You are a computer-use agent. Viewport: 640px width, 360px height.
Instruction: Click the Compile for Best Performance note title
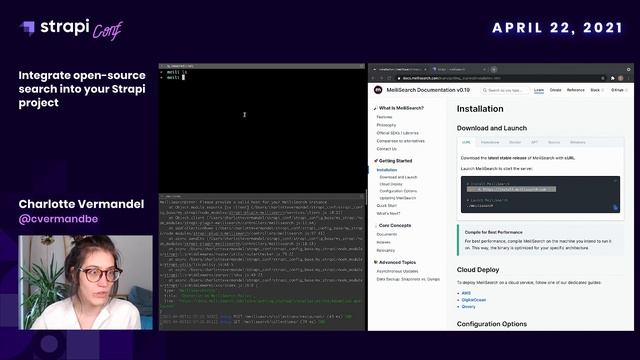pyautogui.click(x=493, y=232)
